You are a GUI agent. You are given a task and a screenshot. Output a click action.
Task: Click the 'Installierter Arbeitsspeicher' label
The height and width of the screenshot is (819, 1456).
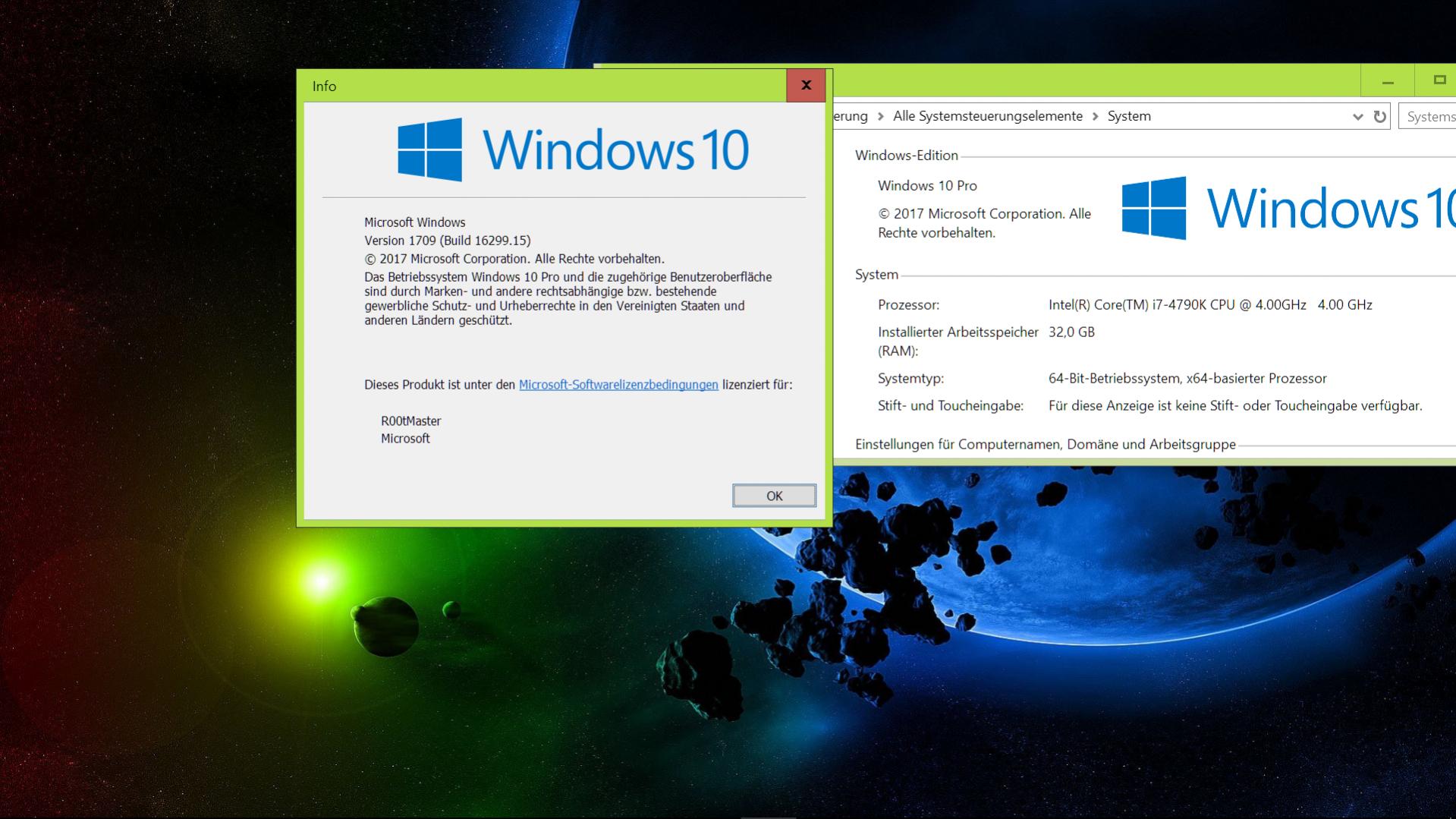(958, 342)
